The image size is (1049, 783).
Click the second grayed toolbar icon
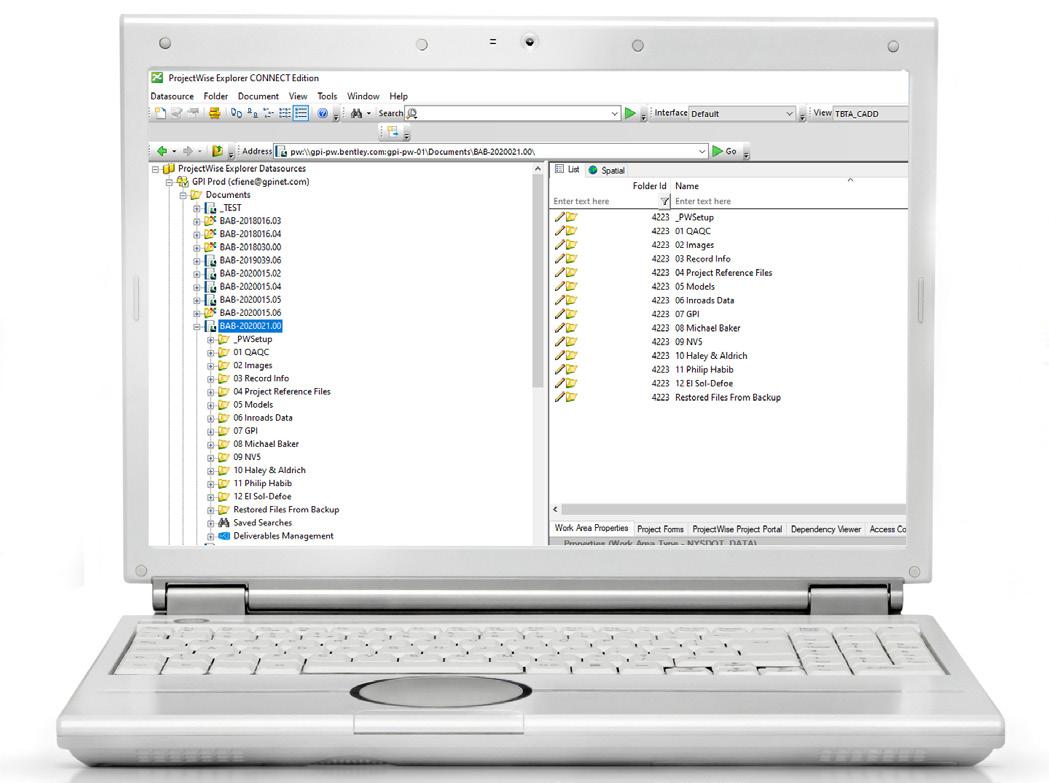click(177, 113)
